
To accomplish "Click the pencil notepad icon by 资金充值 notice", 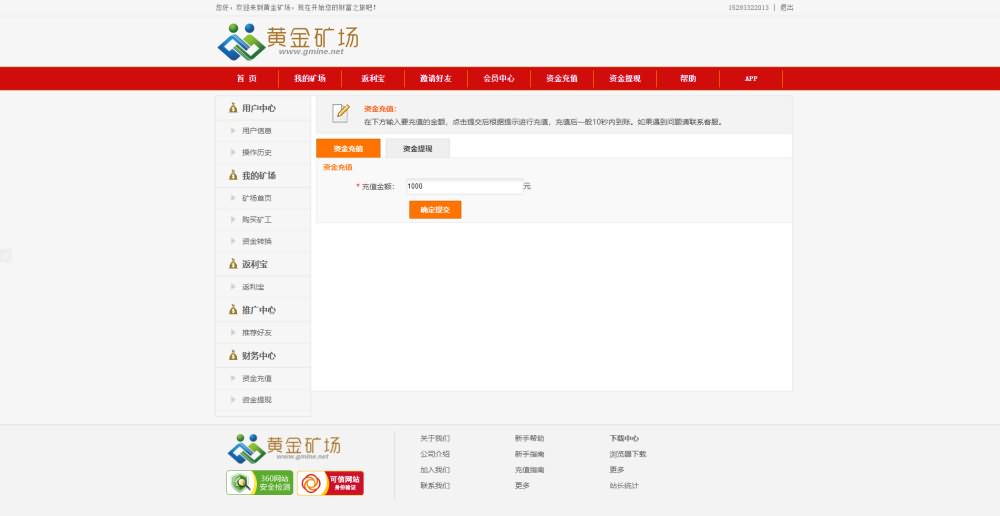I will pos(341,113).
